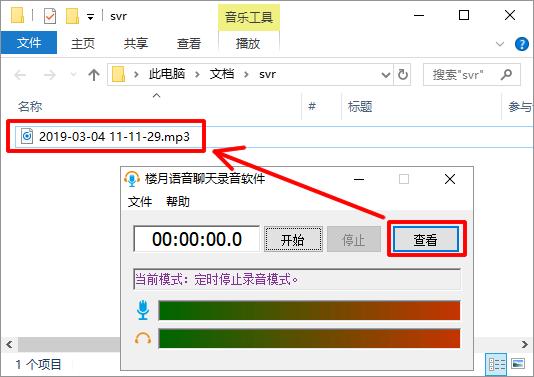Viewport: 534px width, 377px height.
Task: Click the microphone volume level bar
Action: pos(309,310)
